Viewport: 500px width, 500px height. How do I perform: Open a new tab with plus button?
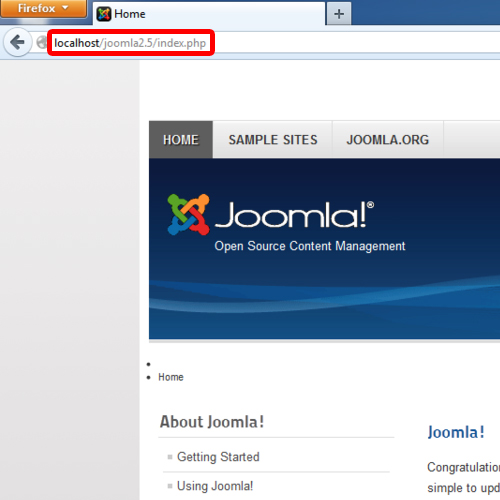click(x=339, y=14)
